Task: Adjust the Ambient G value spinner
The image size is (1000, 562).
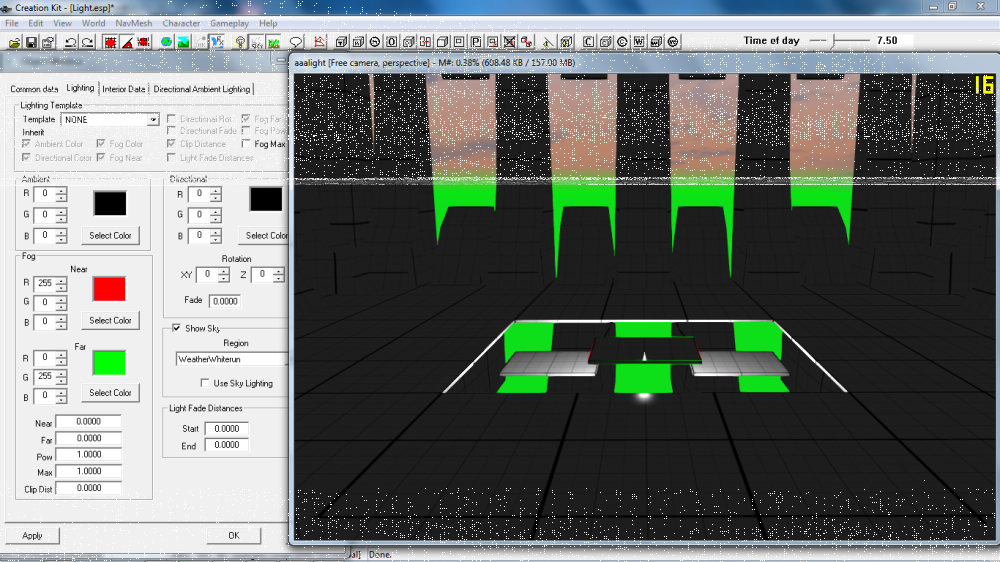Action: pos(61,215)
